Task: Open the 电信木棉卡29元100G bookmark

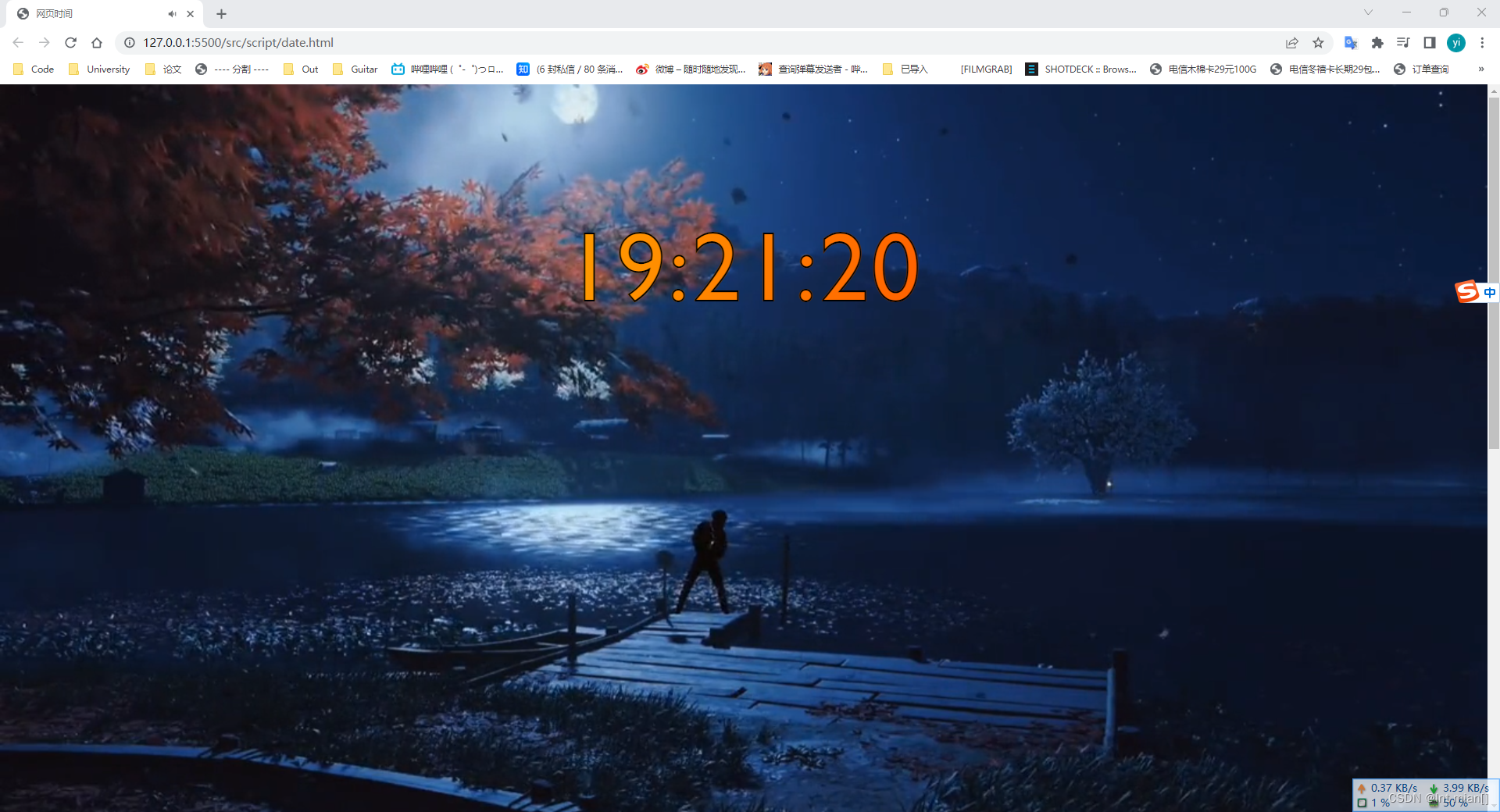Action: [x=1203, y=69]
